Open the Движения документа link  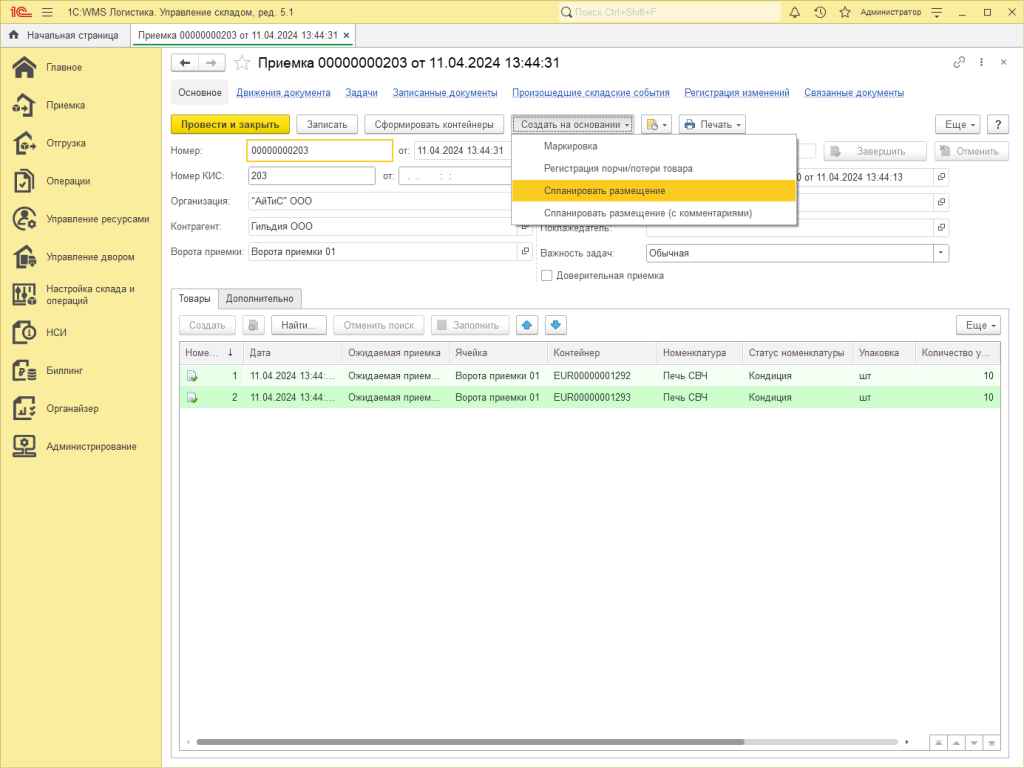tap(283, 93)
